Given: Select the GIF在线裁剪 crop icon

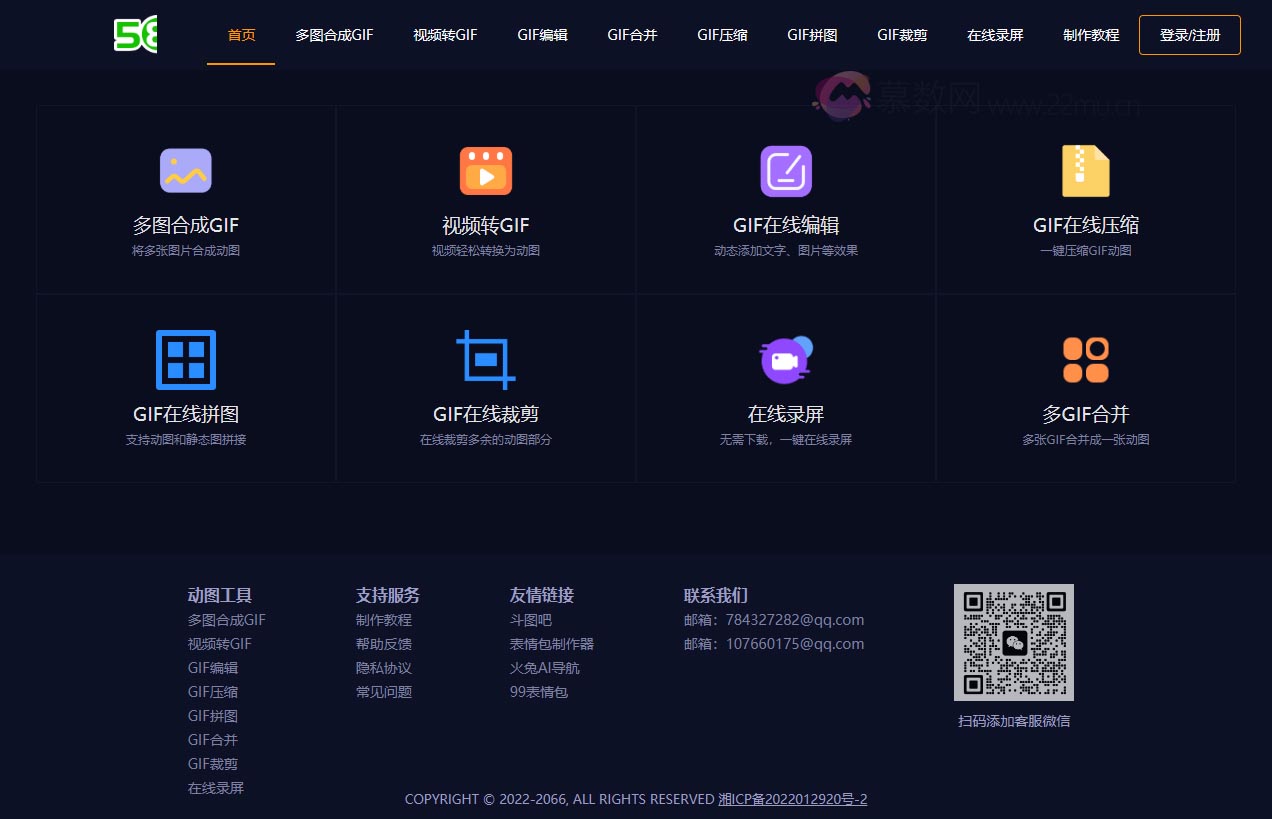Looking at the screenshot, I should pyautogui.click(x=486, y=360).
